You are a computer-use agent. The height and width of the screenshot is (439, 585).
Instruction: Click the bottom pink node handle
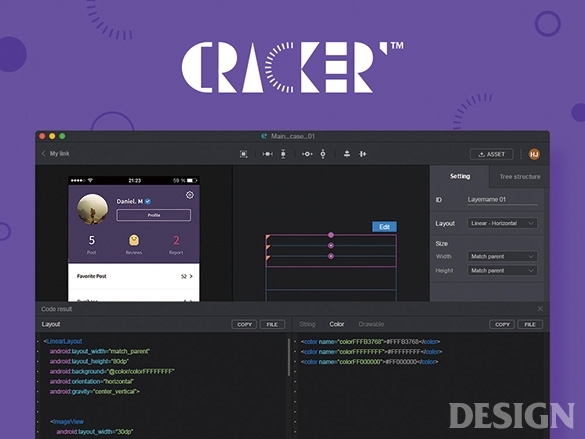(331, 256)
